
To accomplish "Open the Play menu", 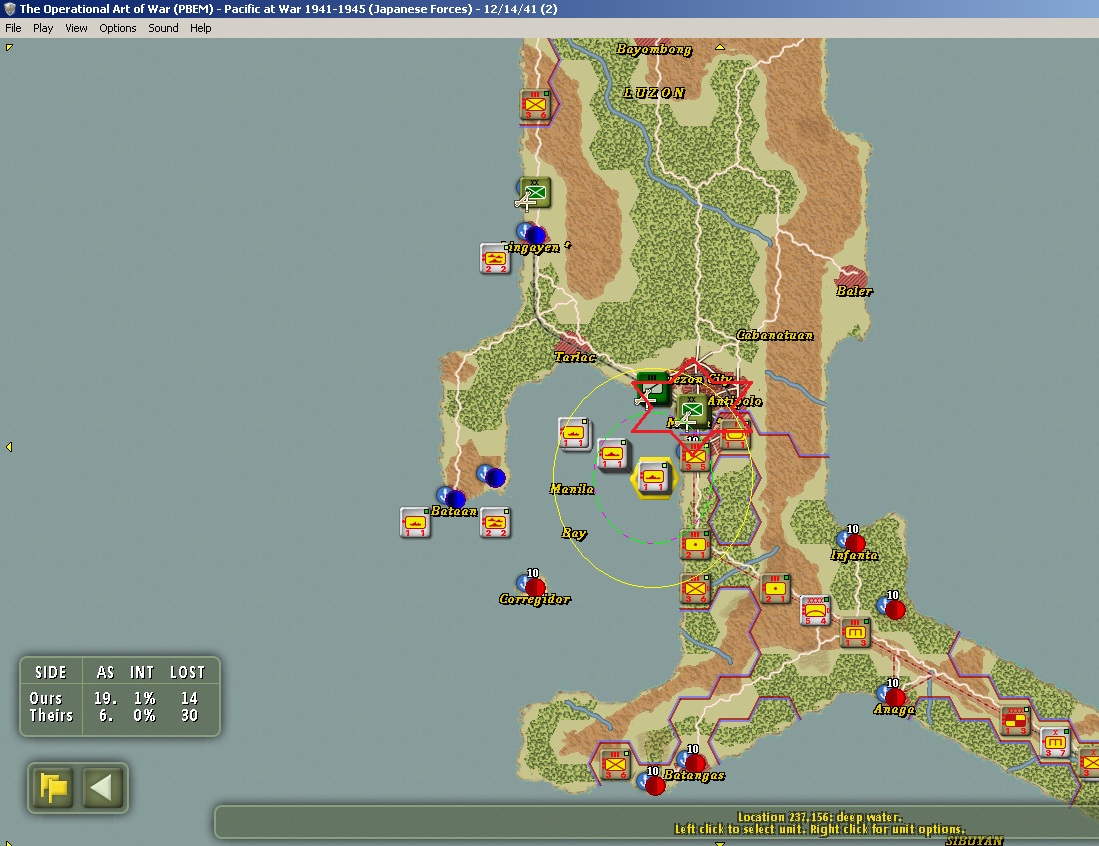I will coord(43,28).
